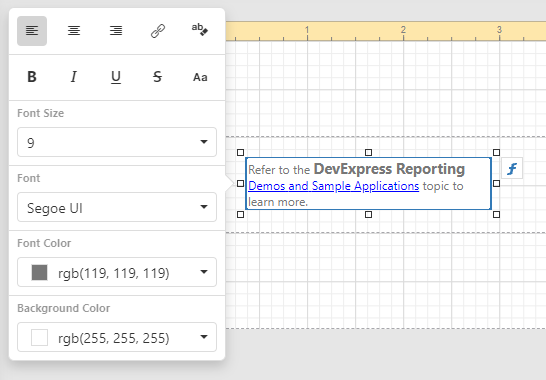Click the top-left resize handle of the label
This screenshot has width=546, height=380.
pyautogui.click(x=240, y=153)
